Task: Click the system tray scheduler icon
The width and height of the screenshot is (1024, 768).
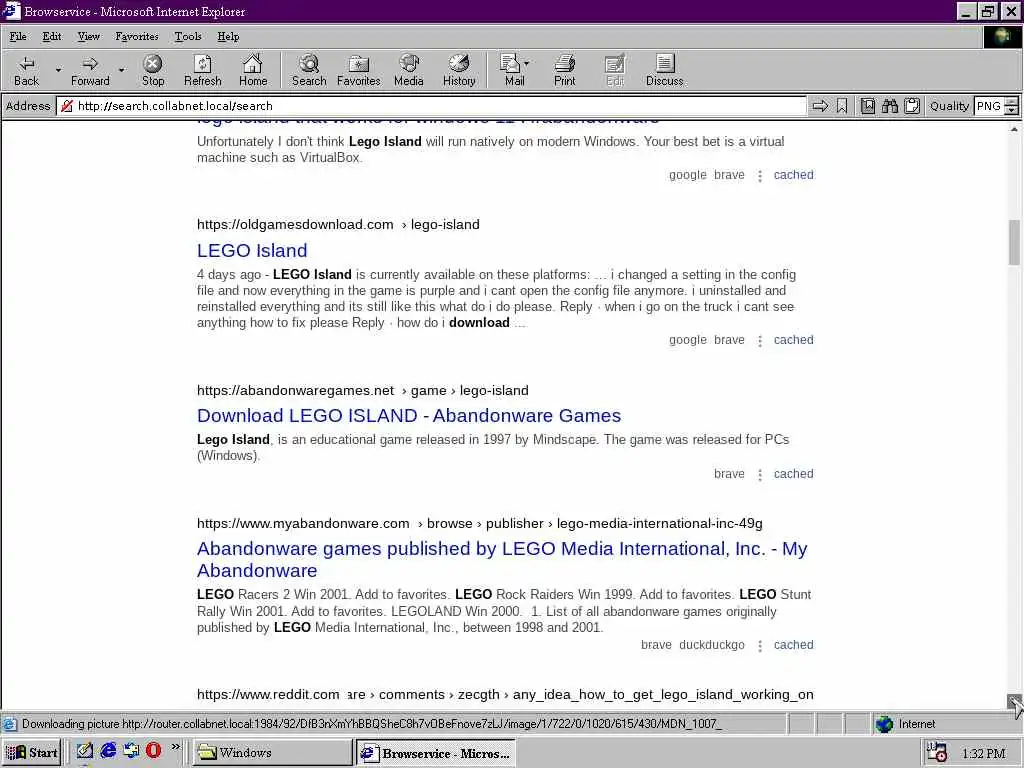Action: click(937, 752)
